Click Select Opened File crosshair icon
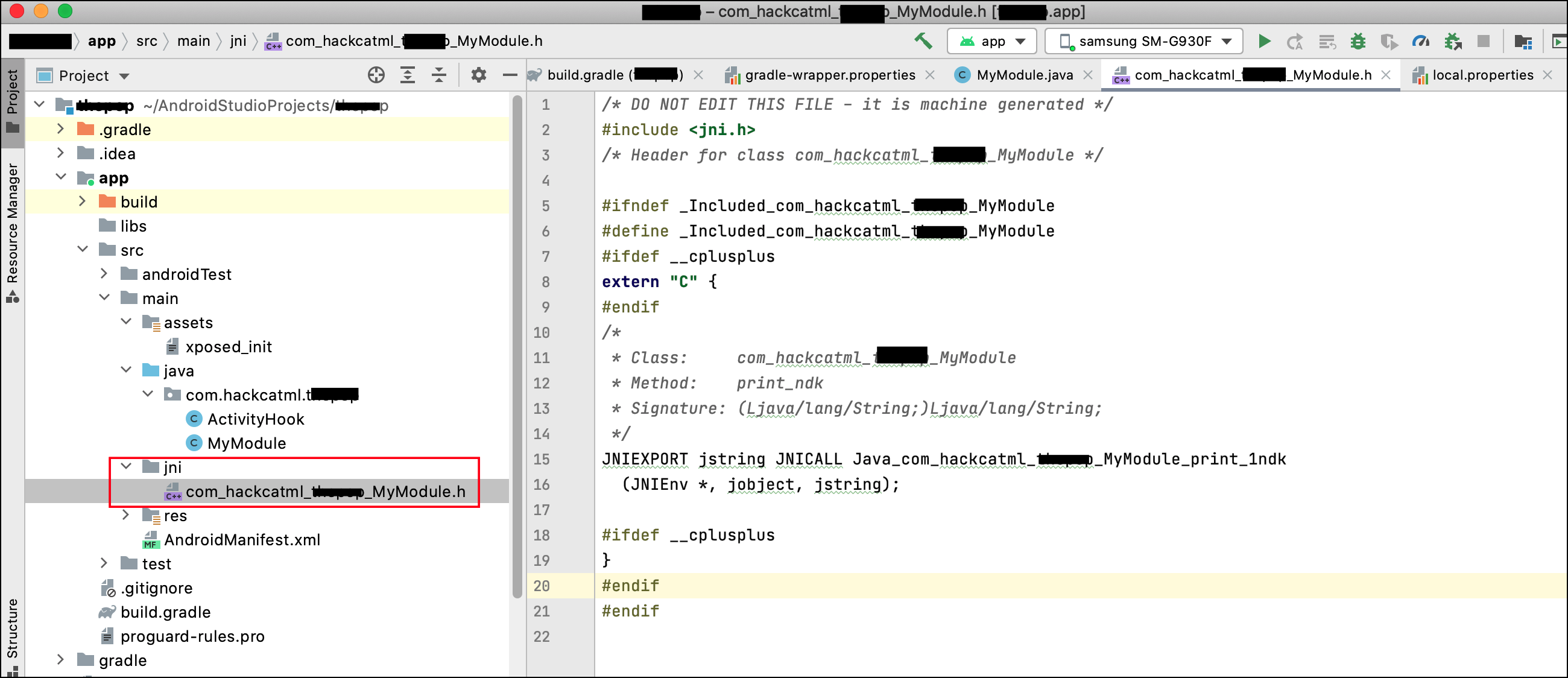Screen dimensions: 1568x678 click(376, 75)
